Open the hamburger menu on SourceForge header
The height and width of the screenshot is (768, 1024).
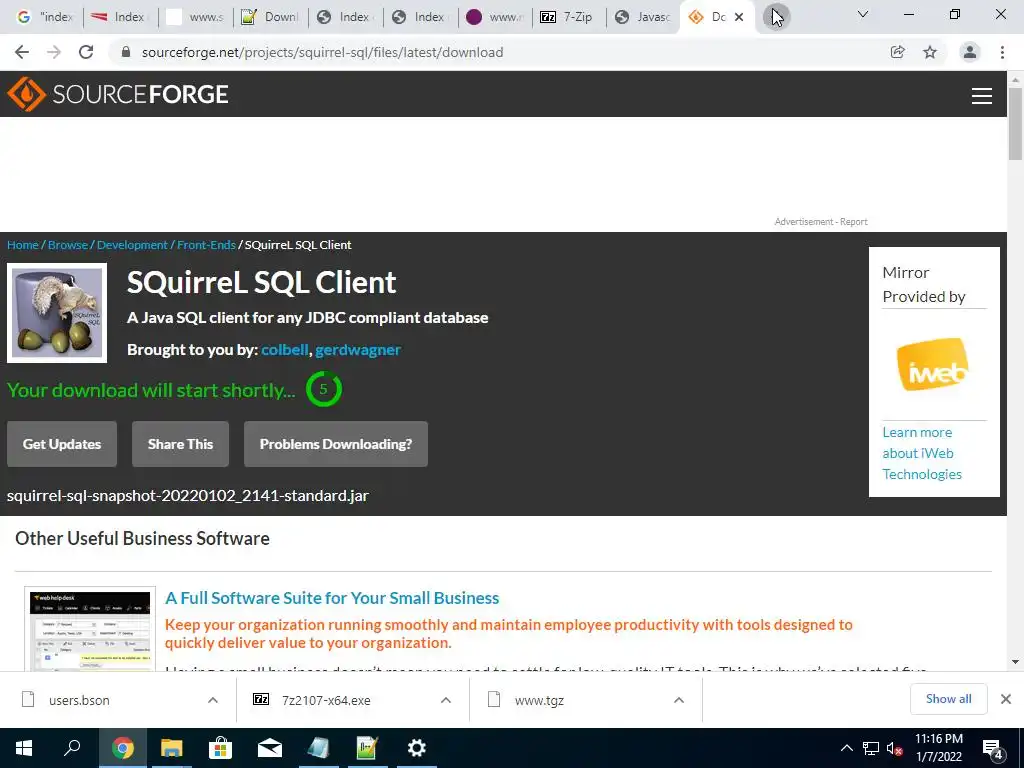click(x=982, y=96)
